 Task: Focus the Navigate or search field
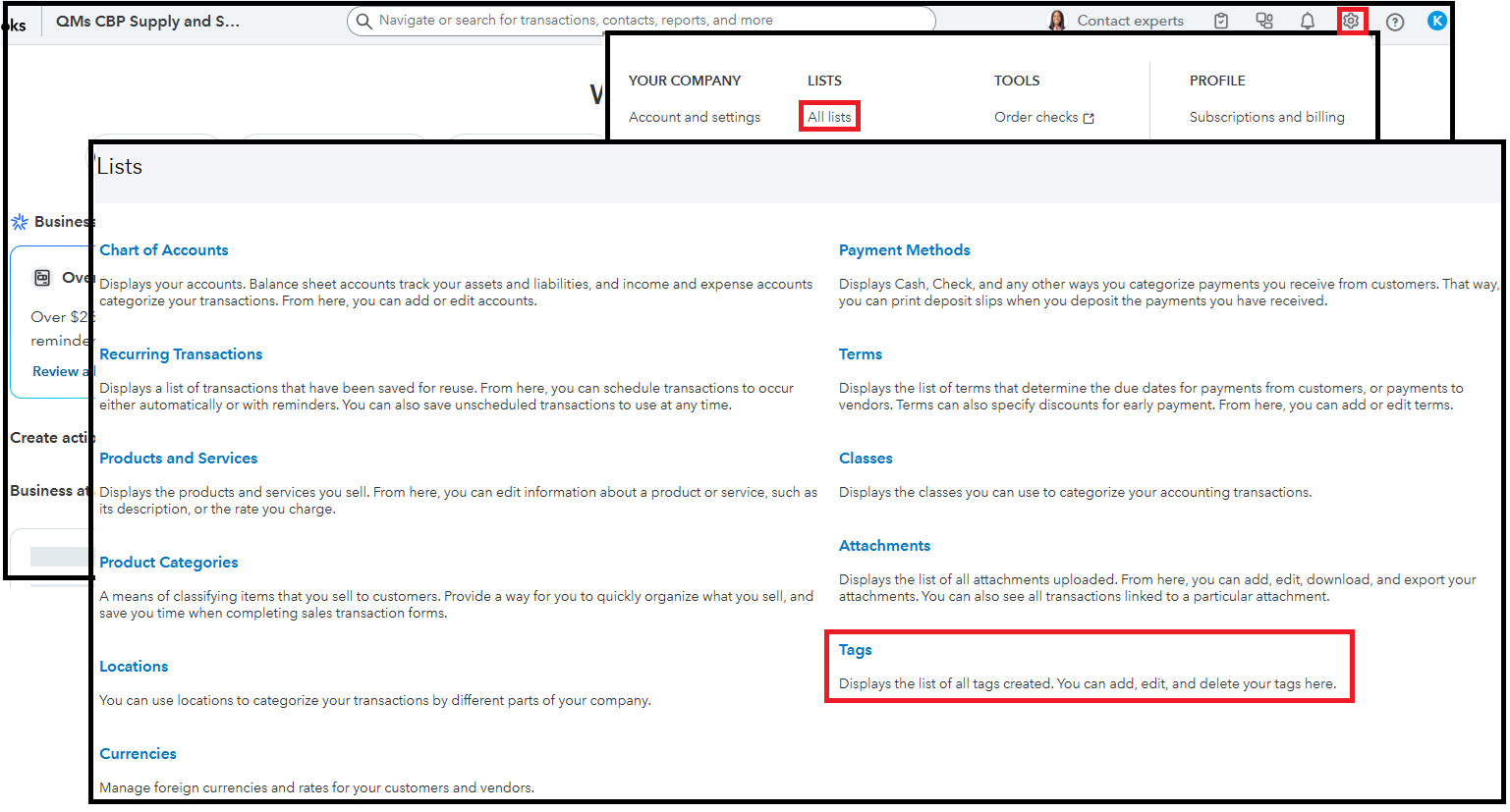641,21
